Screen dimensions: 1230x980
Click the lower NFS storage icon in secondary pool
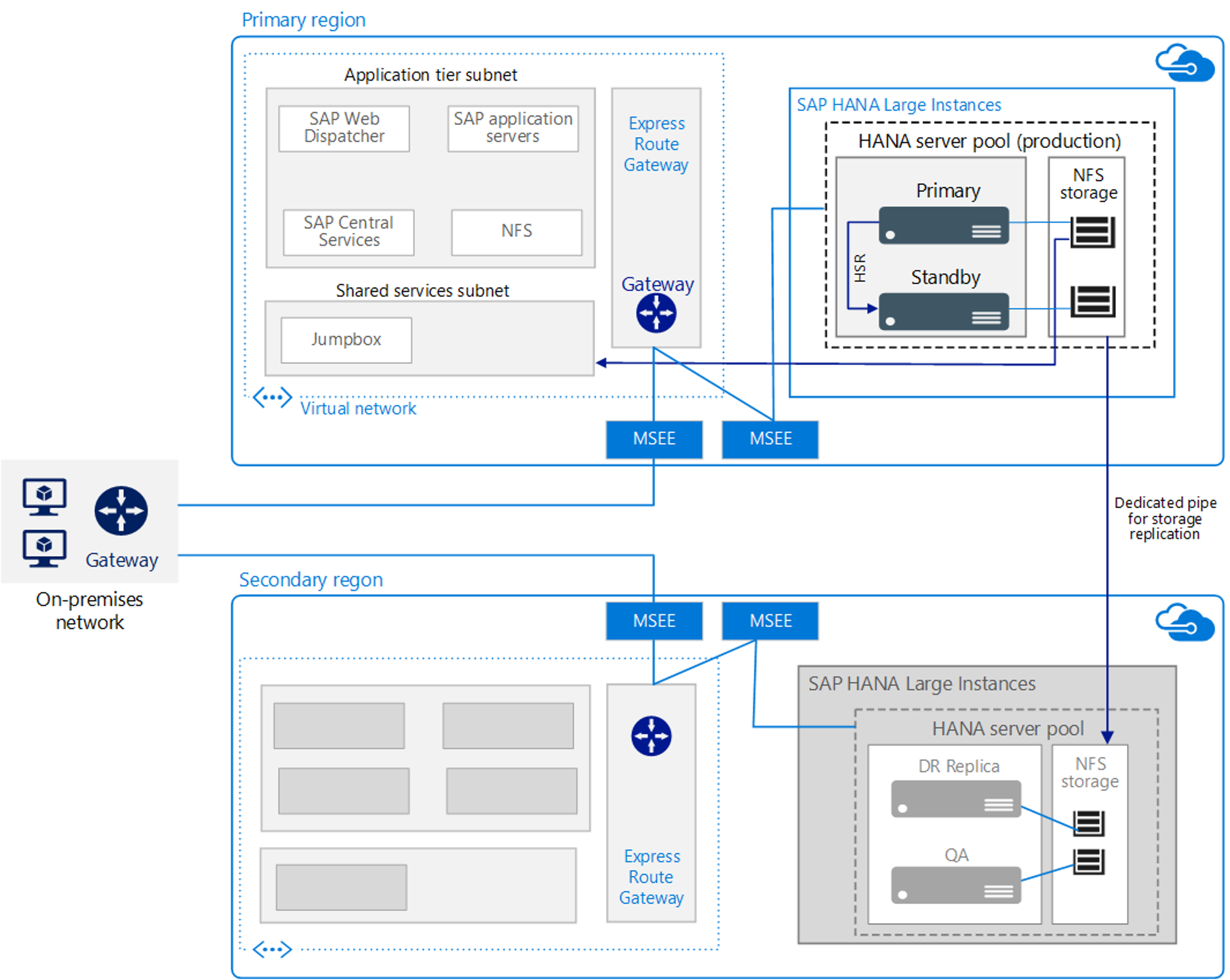(x=1089, y=861)
